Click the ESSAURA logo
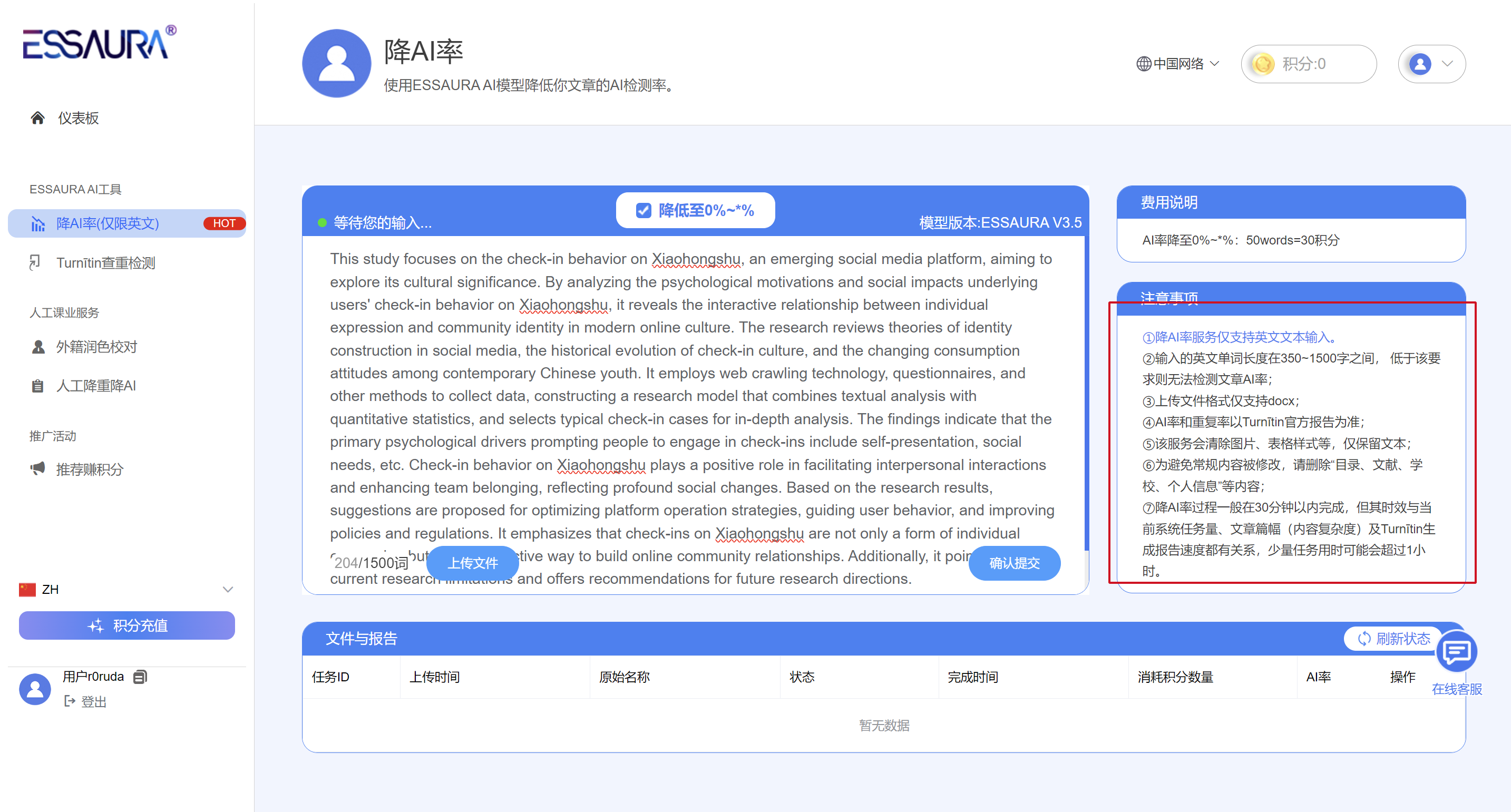This screenshot has width=1511, height=812. coord(99,43)
